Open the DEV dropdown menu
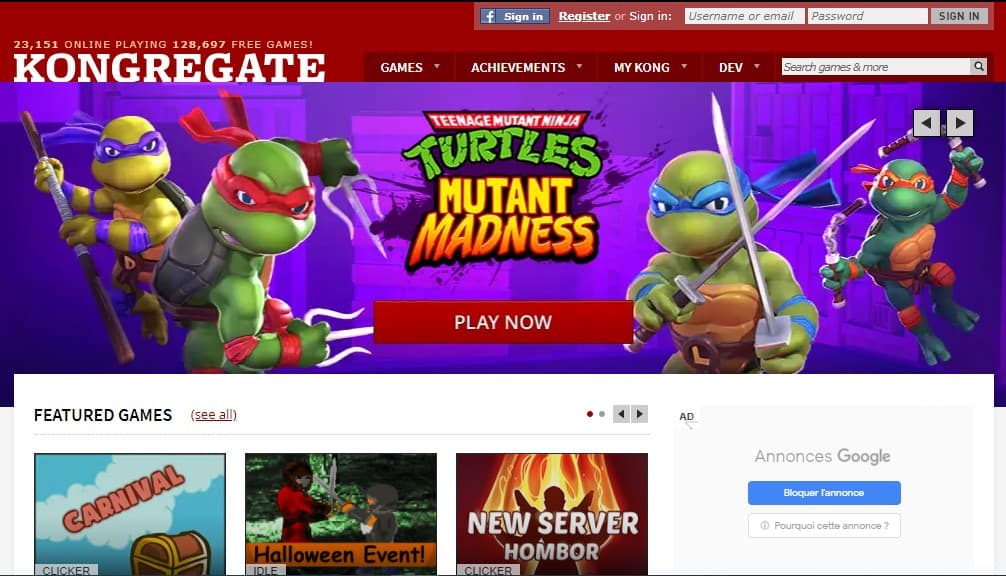Viewport: 1006px width, 576px height. pos(729,67)
